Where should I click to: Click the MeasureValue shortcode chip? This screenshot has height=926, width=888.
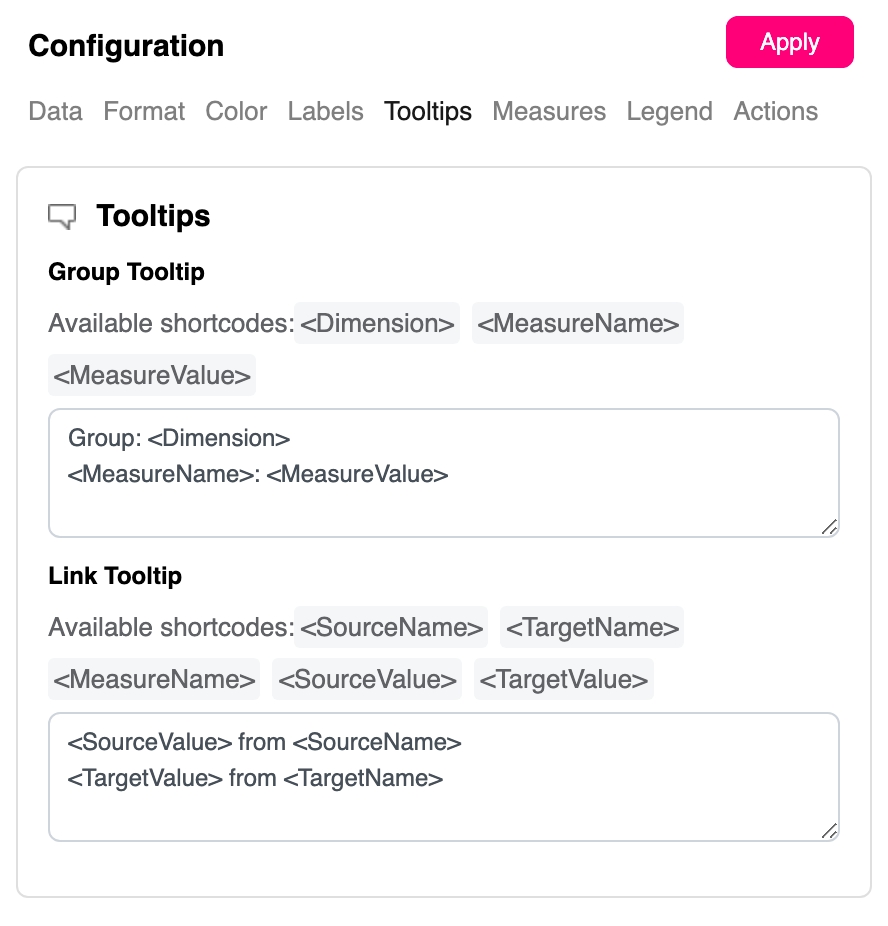(x=152, y=375)
